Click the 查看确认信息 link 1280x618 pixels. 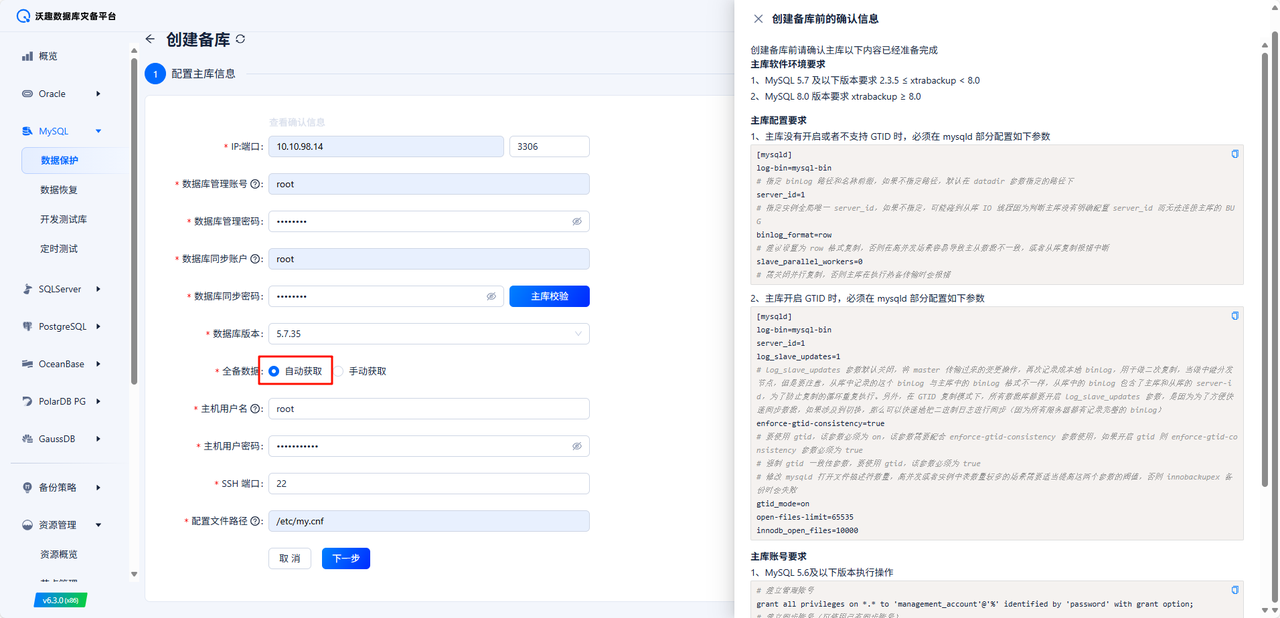pos(297,122)
